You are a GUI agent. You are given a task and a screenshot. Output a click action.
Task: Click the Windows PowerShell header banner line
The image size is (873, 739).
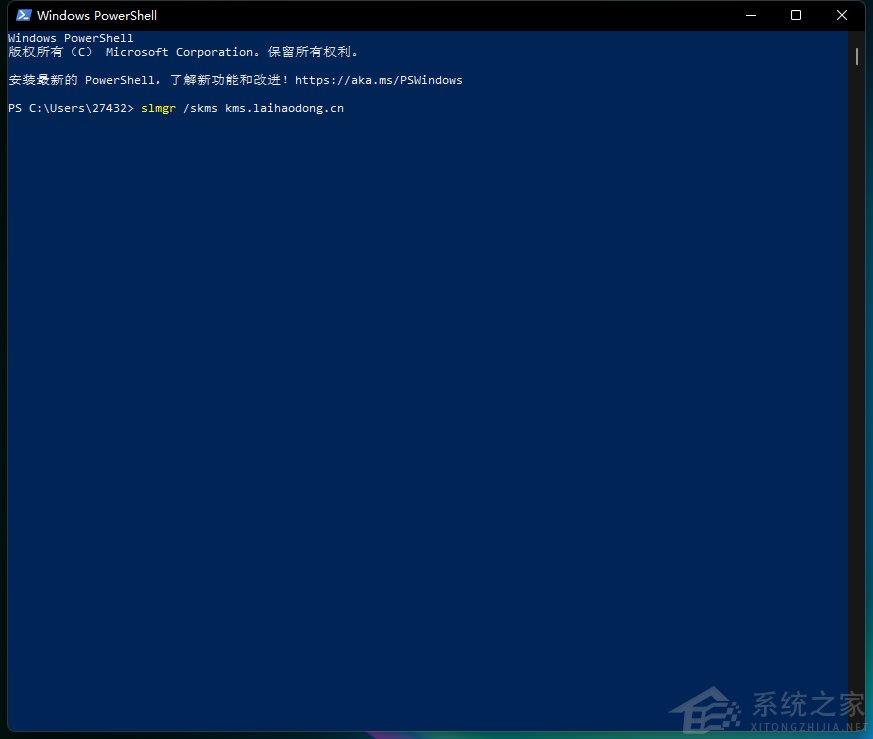[x=70, y=37]
